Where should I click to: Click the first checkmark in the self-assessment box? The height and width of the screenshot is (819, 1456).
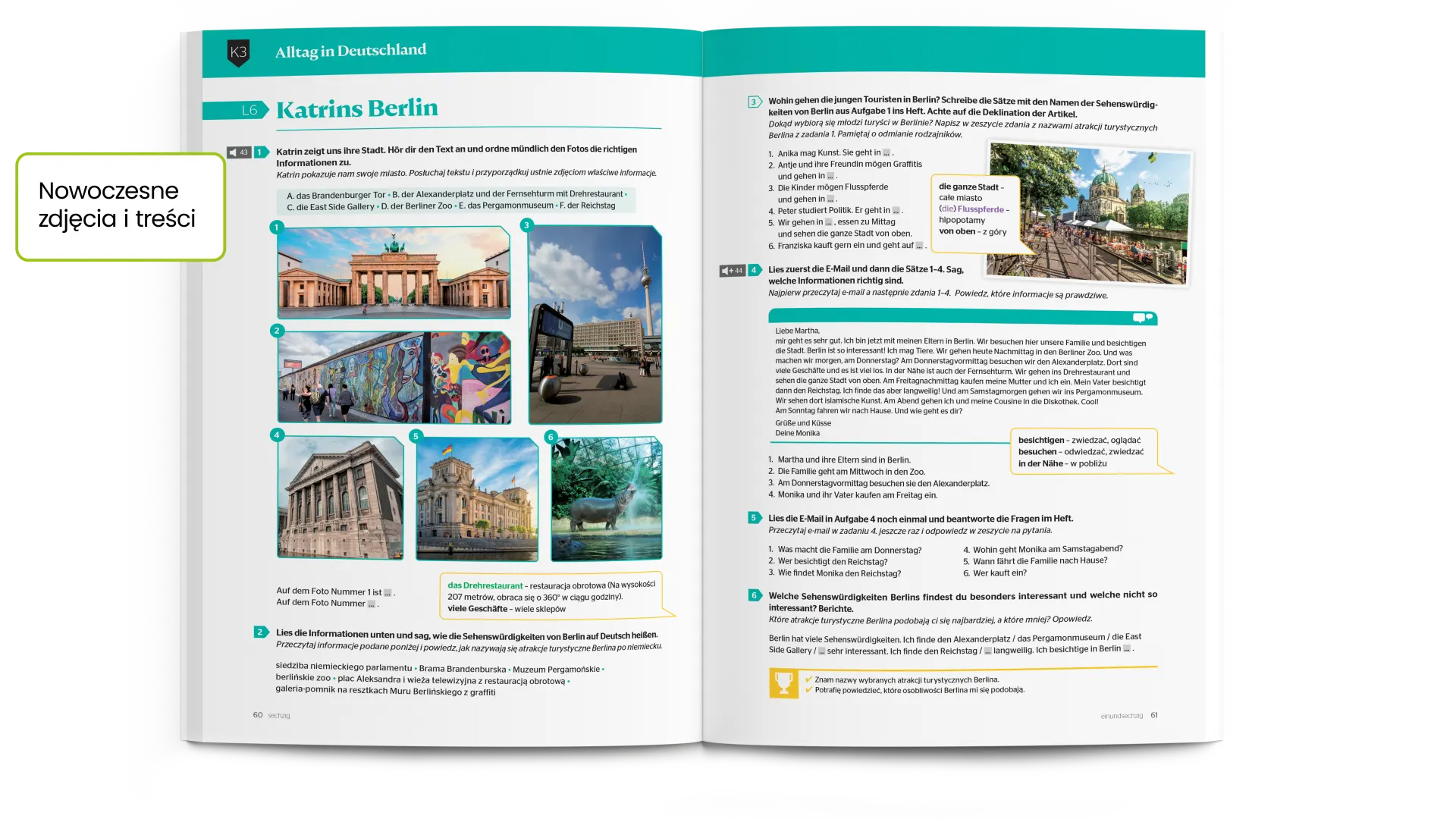[x=809, y=679]
